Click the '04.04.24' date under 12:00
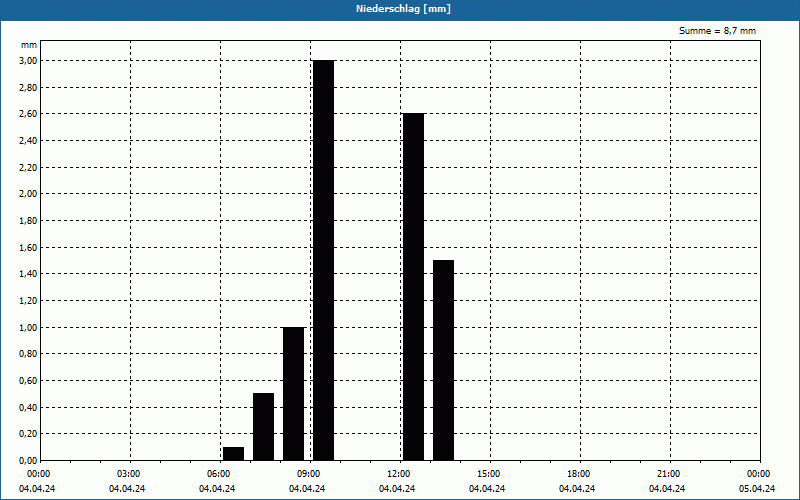The image size is (800, 500). [x=397, y=489]
